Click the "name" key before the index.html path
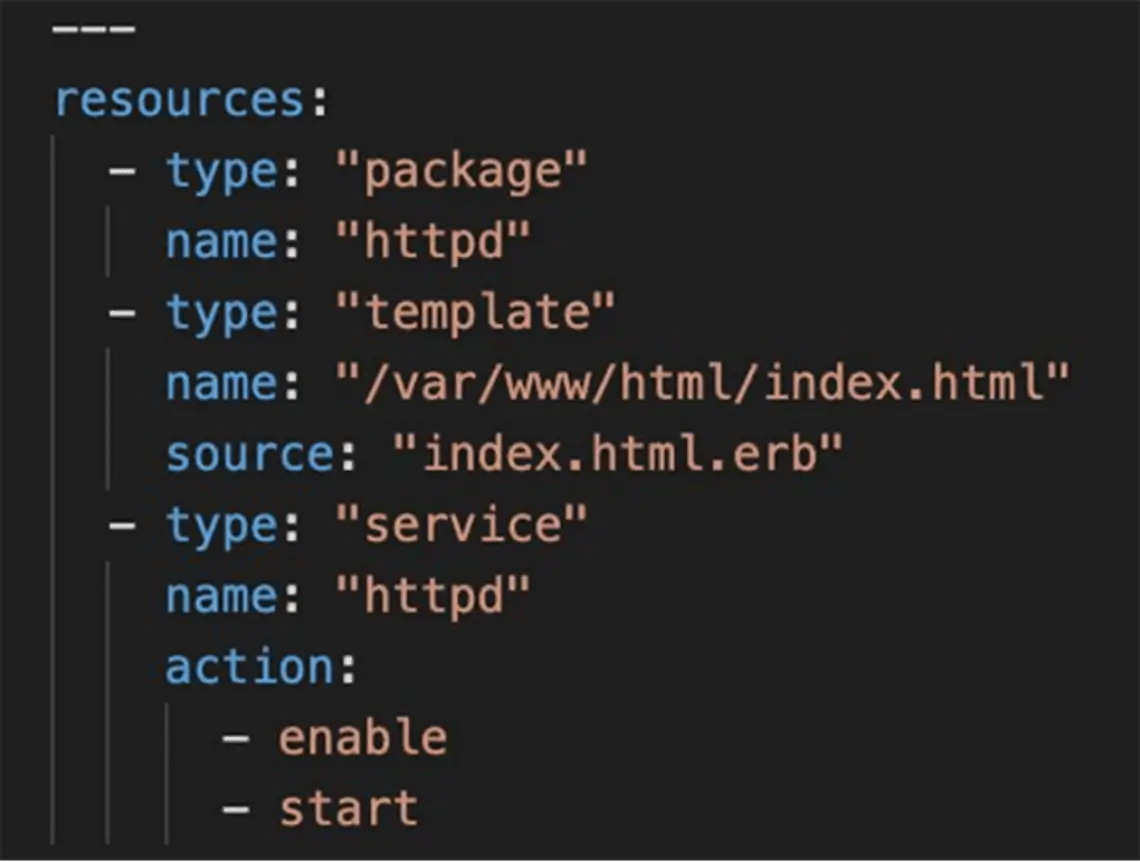This screenshot has height=862, width=1140. point(222,384)
